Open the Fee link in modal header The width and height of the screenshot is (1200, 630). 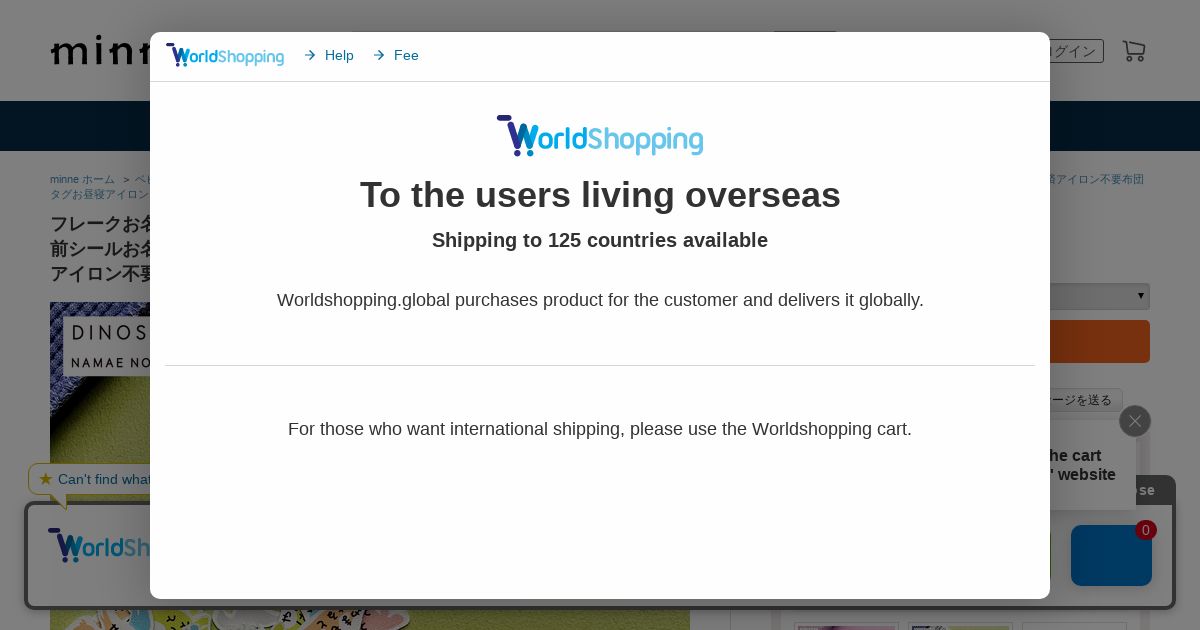(x=396, y=55)
